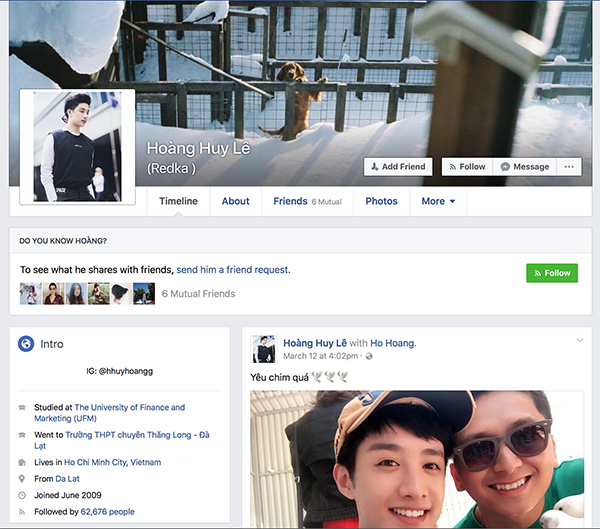The height and width of the screenshot is (529, 600).
Task: Click the green Follow button
Action: (x=551, y=273)
